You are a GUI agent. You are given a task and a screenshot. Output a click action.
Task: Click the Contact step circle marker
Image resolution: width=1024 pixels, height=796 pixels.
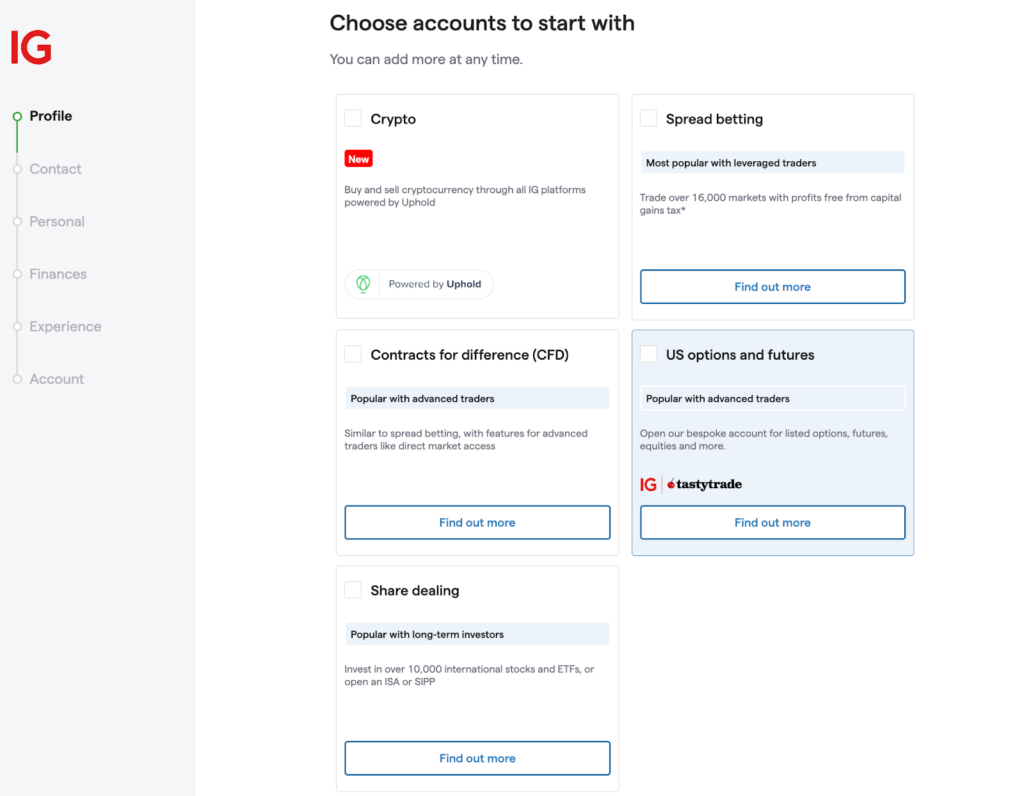(x=17, y=169)
